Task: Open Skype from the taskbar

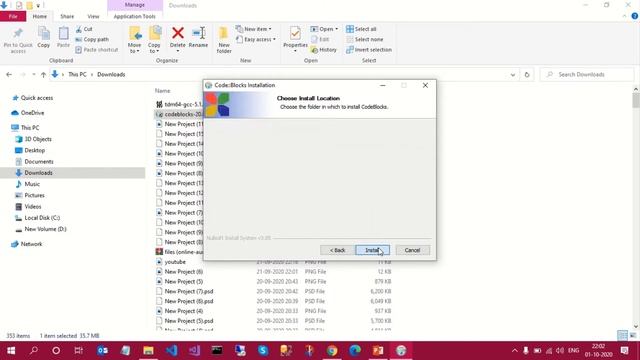Action: [263, 351]
